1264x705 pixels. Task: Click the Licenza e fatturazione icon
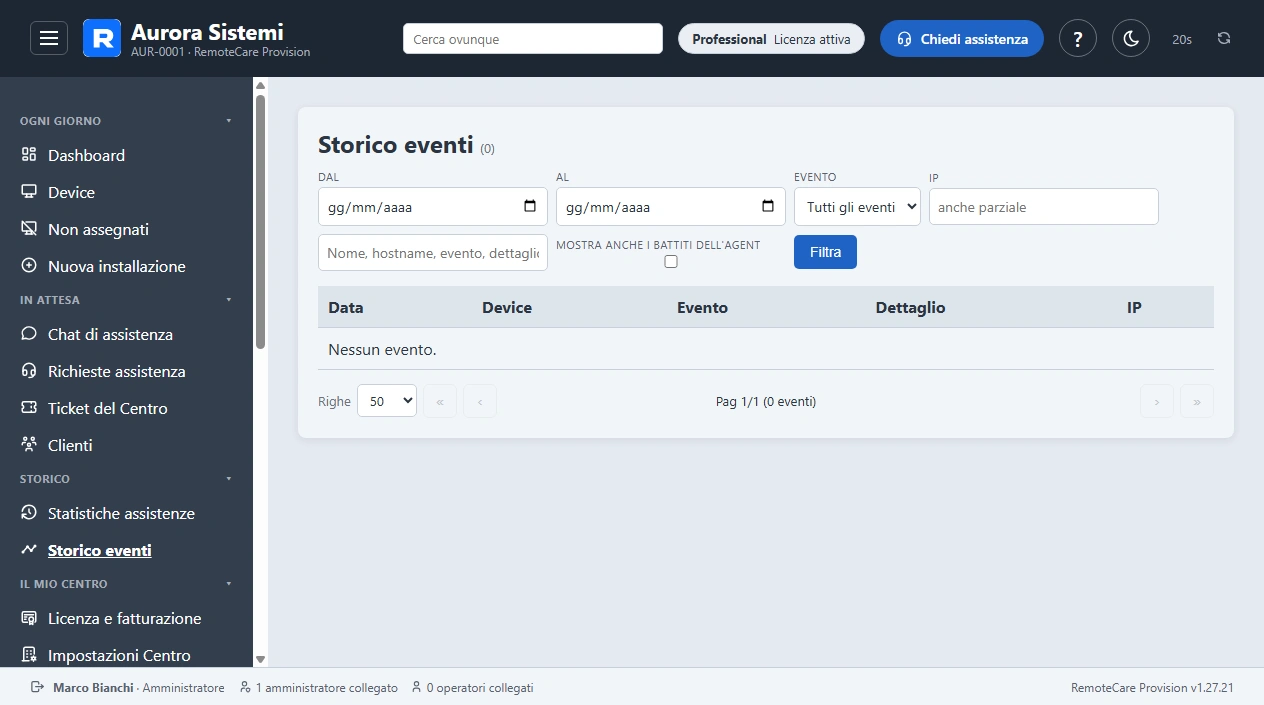[x=29, y=618]
